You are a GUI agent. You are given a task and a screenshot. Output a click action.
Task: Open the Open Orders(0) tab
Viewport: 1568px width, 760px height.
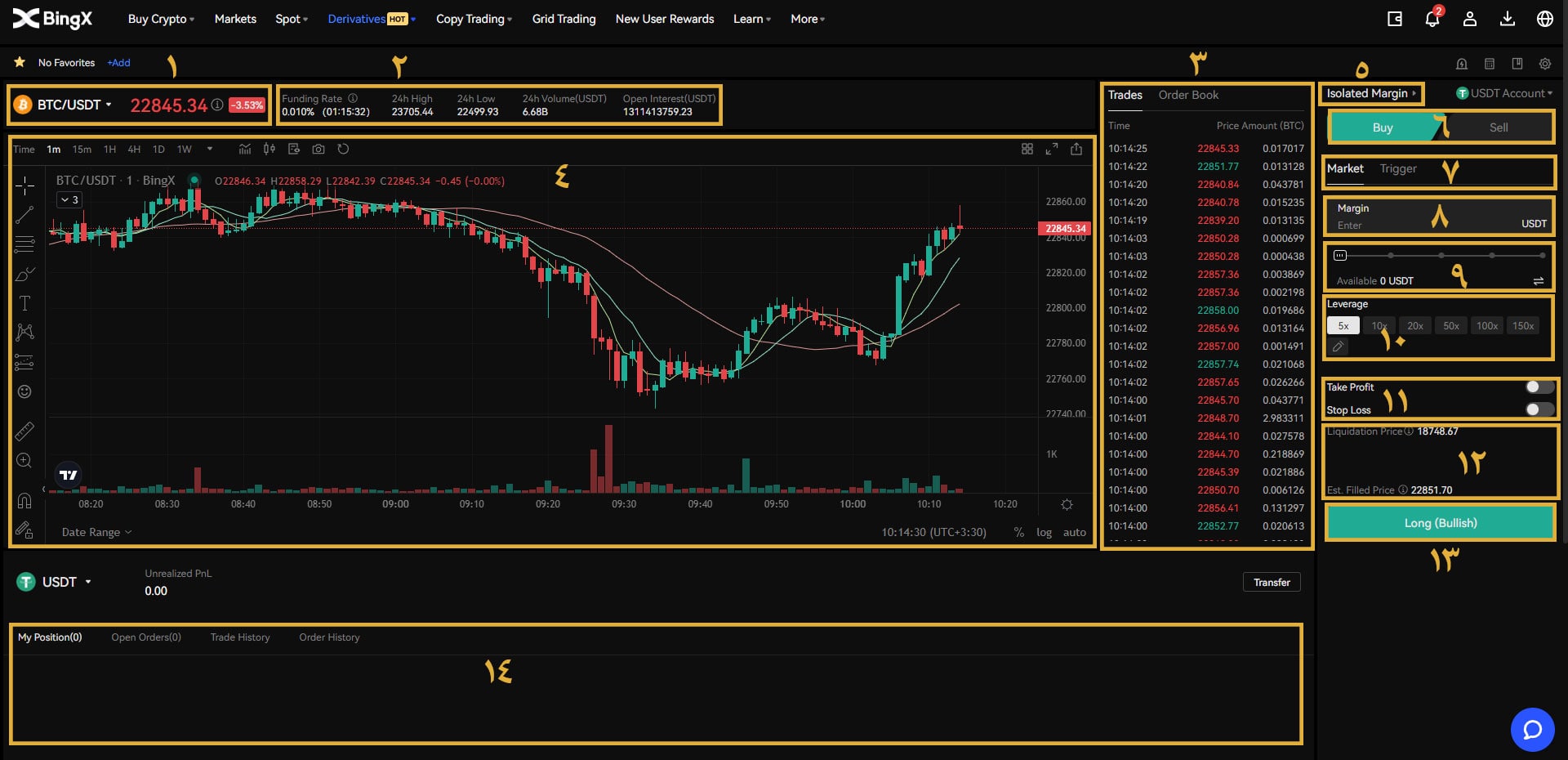[x=146, y=637]
